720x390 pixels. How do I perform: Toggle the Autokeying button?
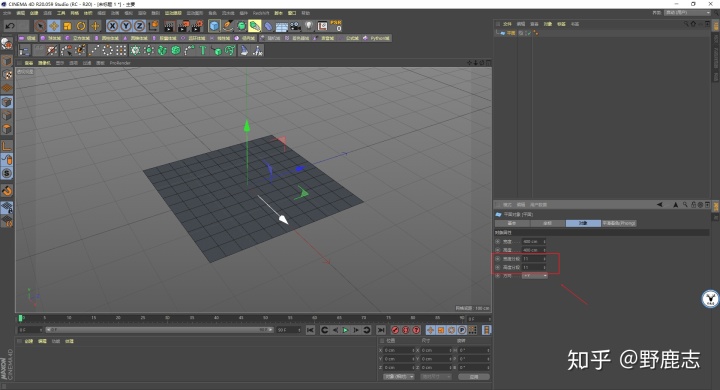click(406, 330)
